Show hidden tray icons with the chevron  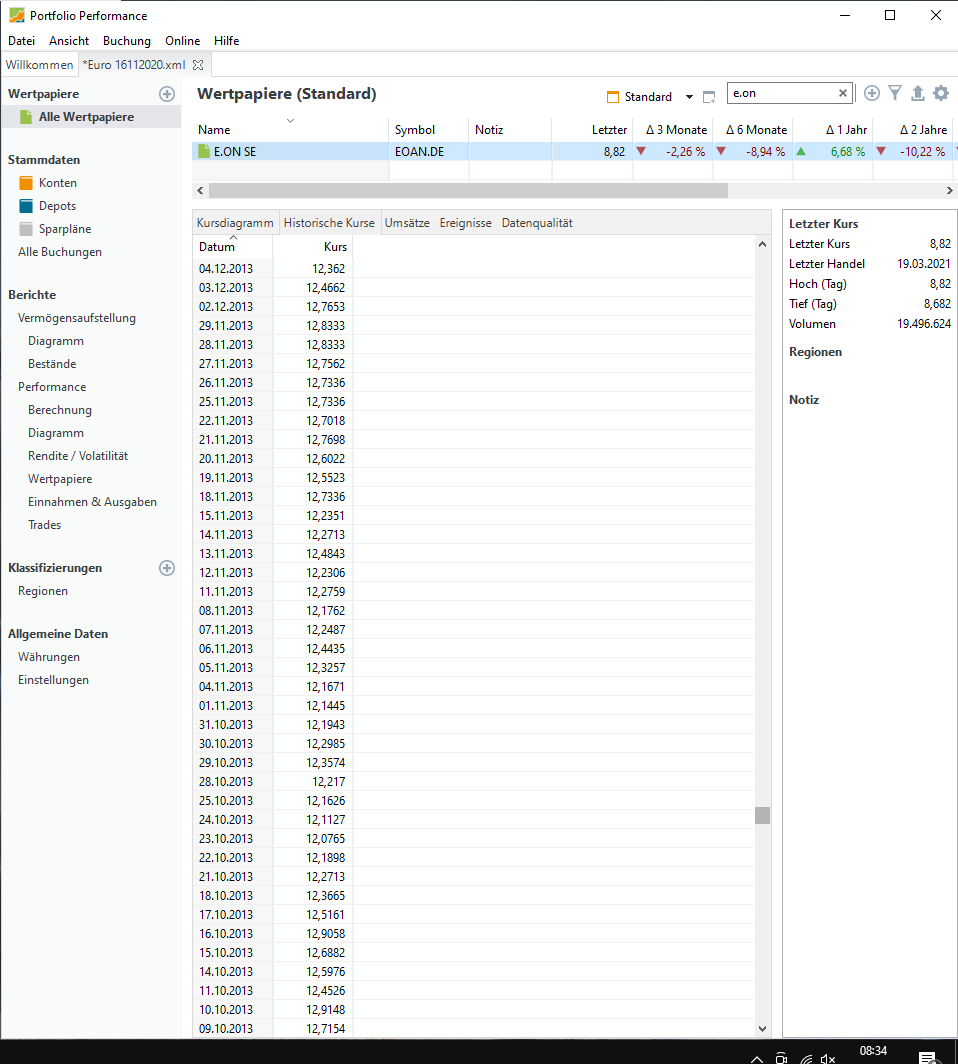click(x=757, y=1059)
